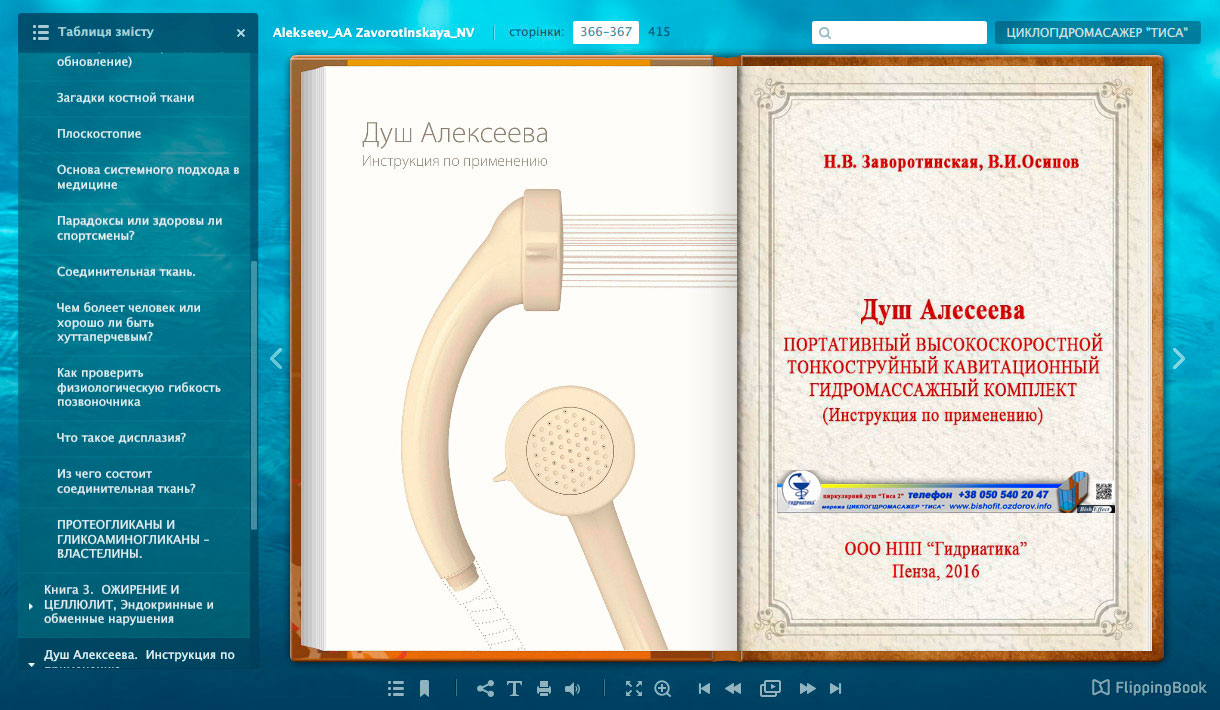Open contents item Плоскостопие
This screenshot has width=1220, height=710.
pos(99,134)
